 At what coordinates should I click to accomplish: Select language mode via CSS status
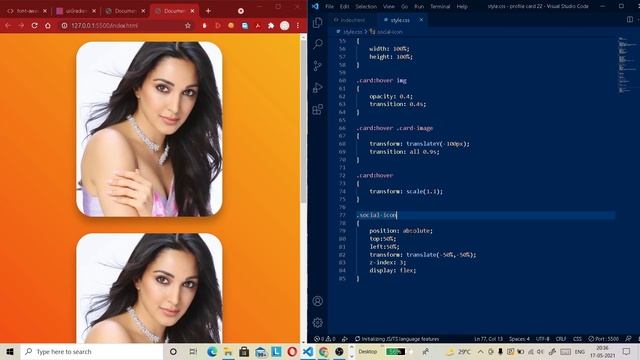[577, 339]
